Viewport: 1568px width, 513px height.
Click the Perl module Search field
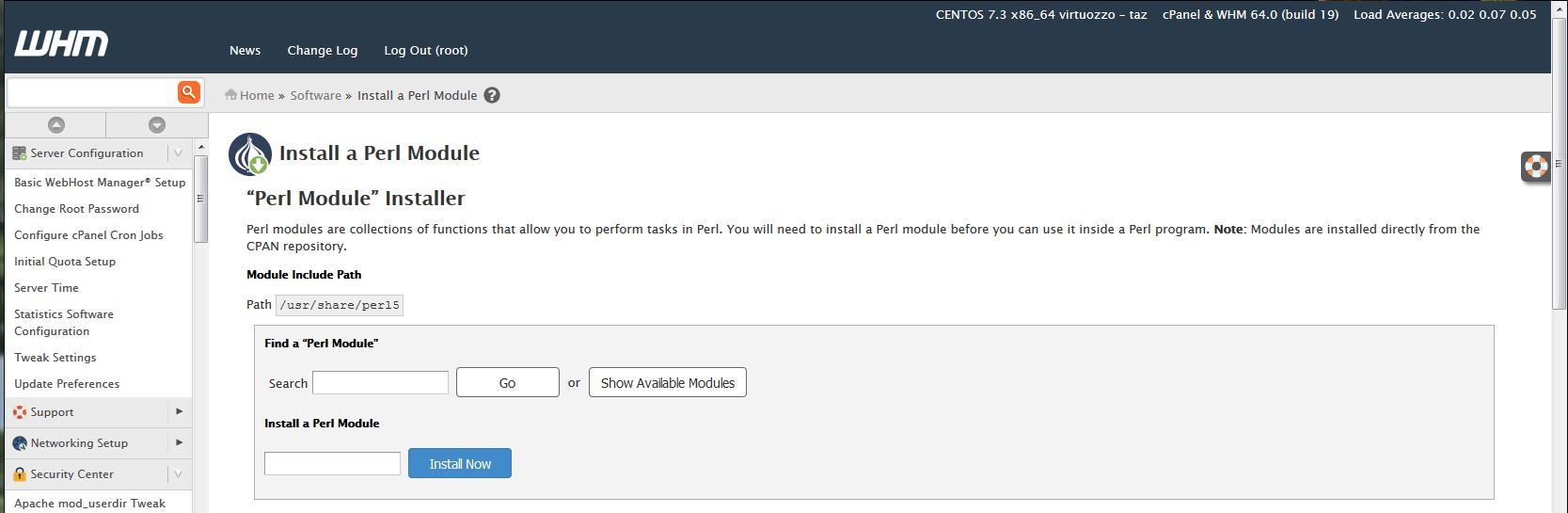[x=380, y=382]
